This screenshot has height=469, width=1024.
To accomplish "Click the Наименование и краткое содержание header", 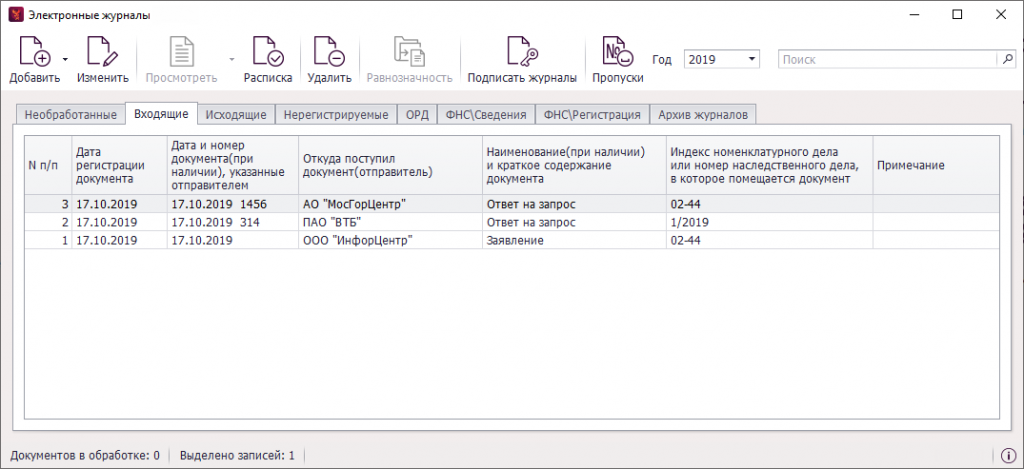I will point(574,165).
